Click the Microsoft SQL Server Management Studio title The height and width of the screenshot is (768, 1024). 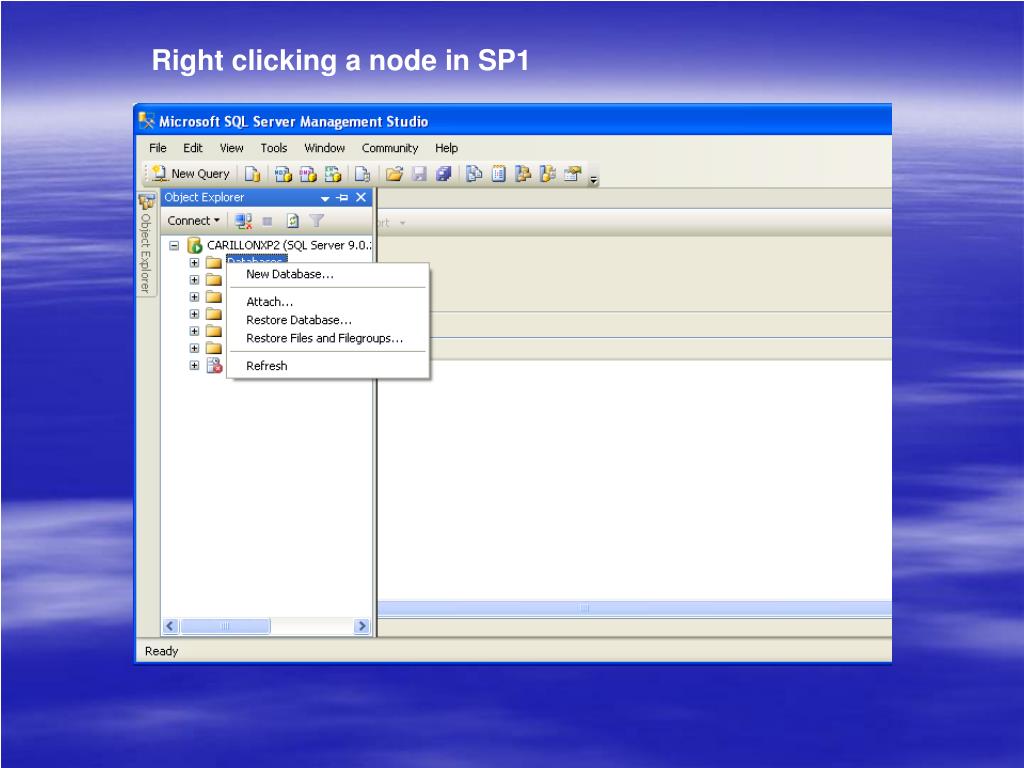click(293, 121)
